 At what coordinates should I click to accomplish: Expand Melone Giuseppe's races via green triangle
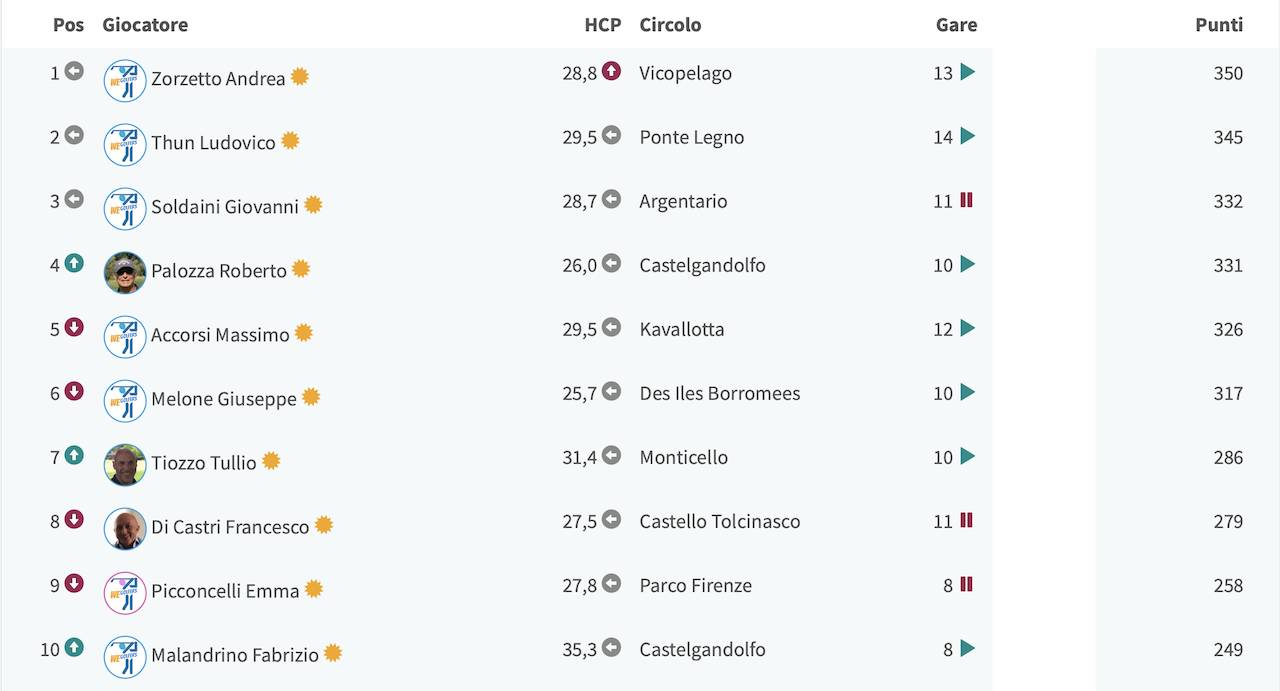click(x=967, y=392)
